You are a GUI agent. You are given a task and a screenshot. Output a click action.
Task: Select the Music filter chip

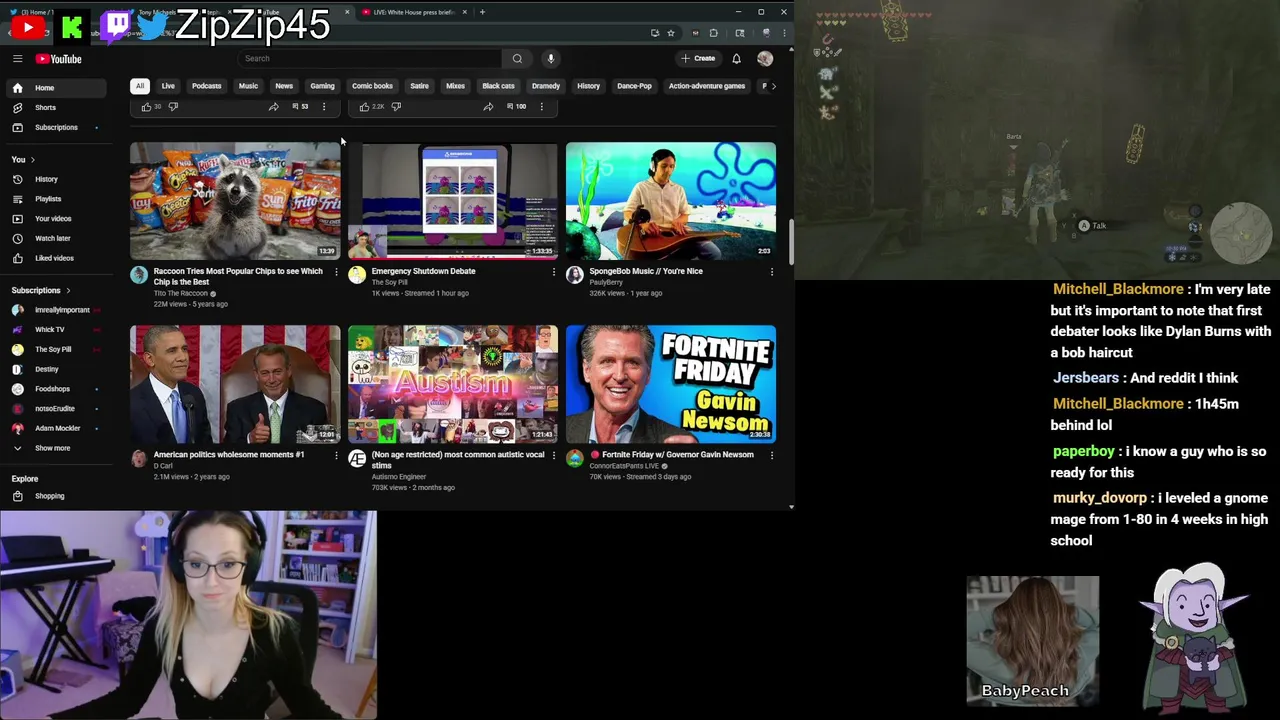click(x=248, y=86)
